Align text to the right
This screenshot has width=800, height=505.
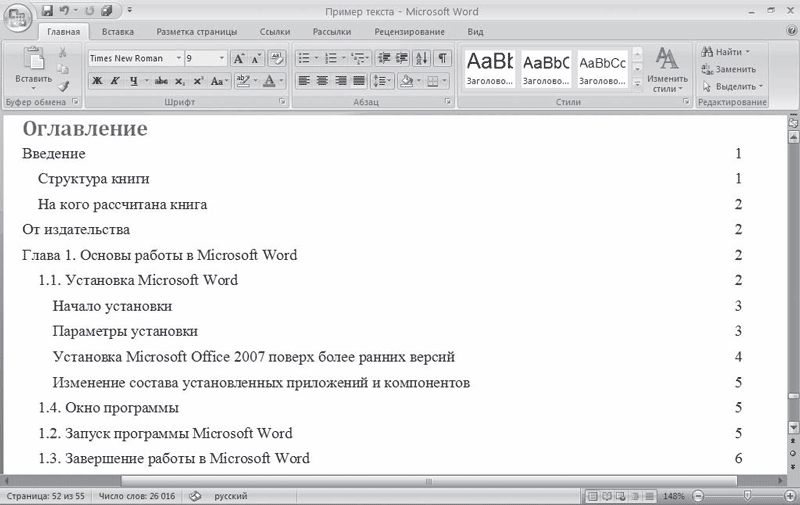(340, 81)
